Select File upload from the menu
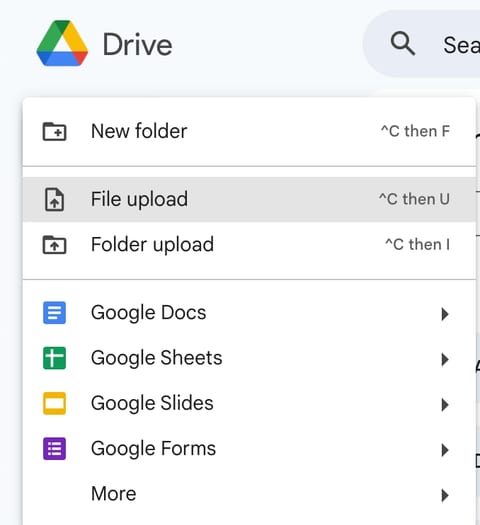Screen dimensions: 480x525 tap(249, 200)
